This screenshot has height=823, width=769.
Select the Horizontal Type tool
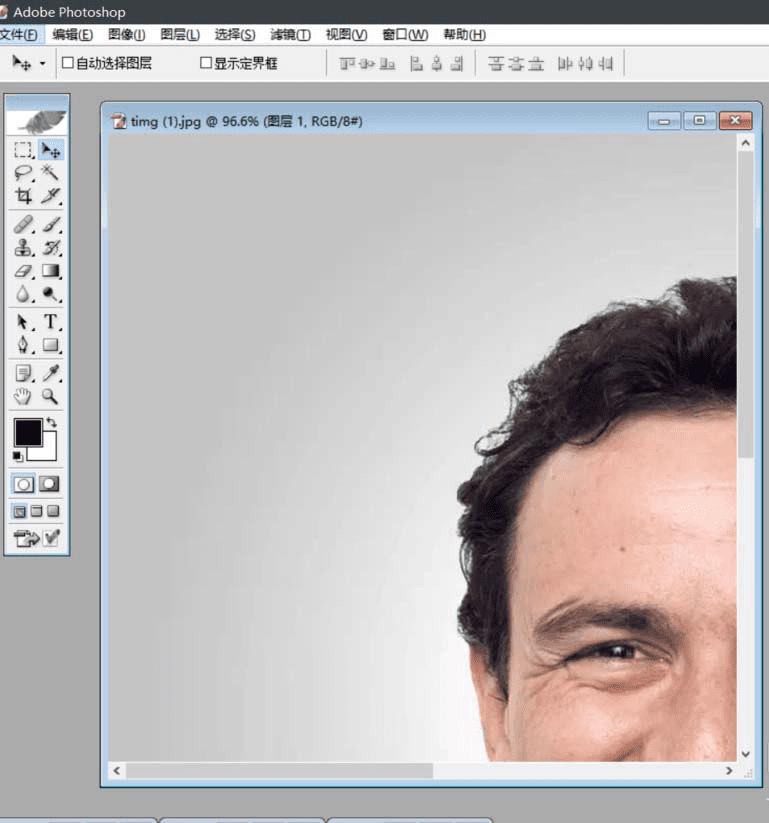51,322
